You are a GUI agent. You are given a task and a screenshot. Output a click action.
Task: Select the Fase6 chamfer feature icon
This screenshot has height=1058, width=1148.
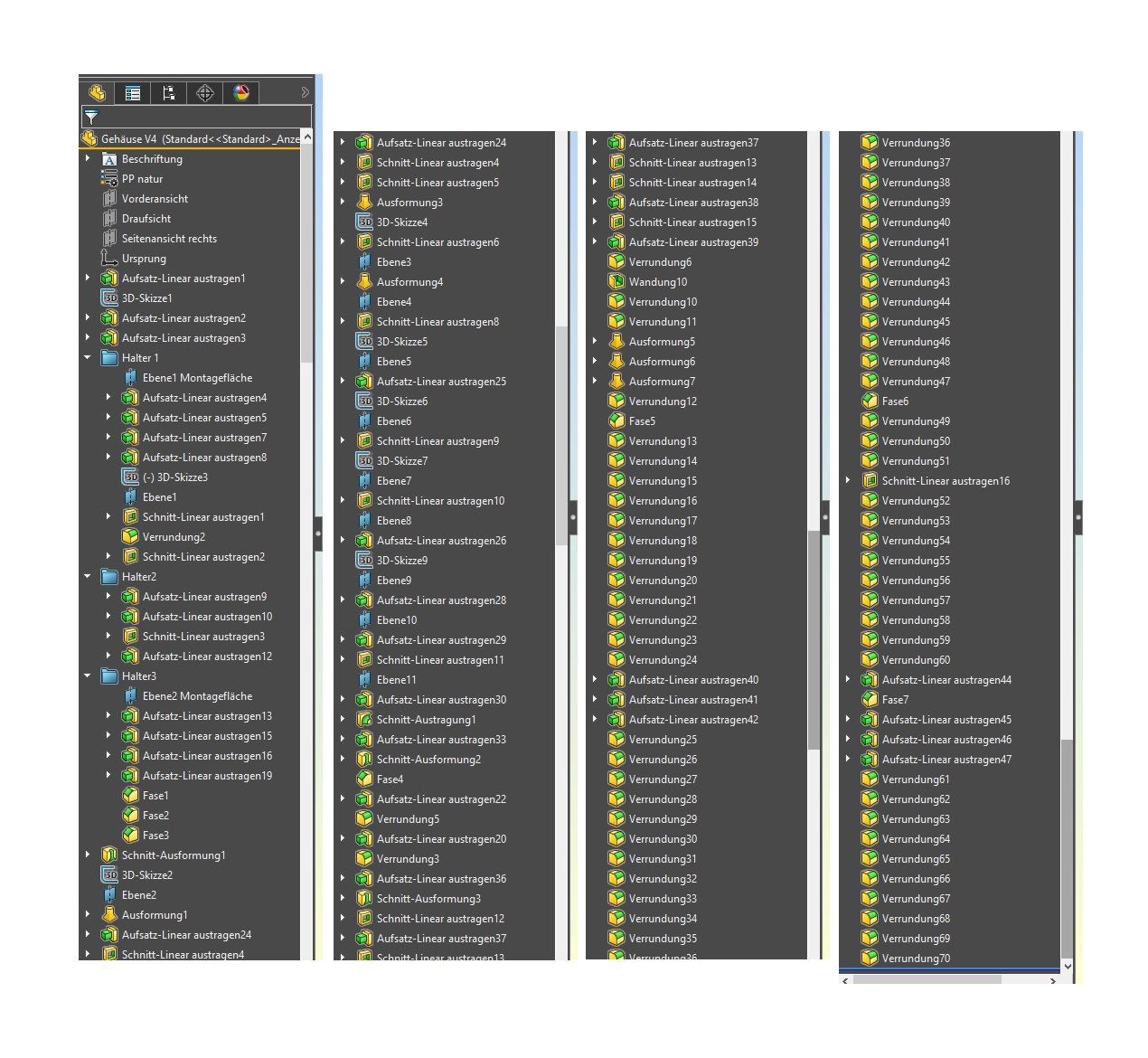point(870,401)
